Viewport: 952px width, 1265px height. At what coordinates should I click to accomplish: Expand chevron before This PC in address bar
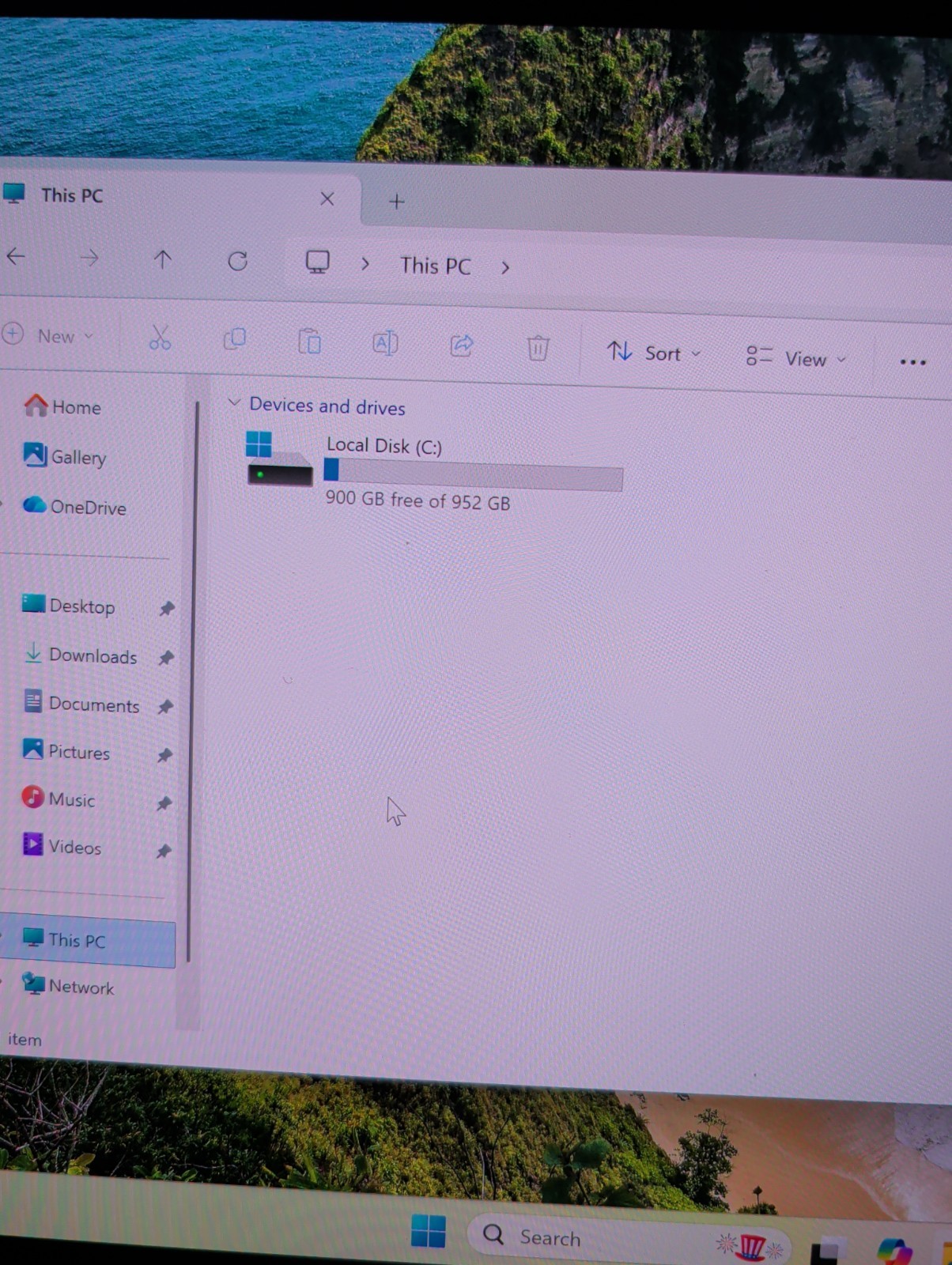point(365,263)
